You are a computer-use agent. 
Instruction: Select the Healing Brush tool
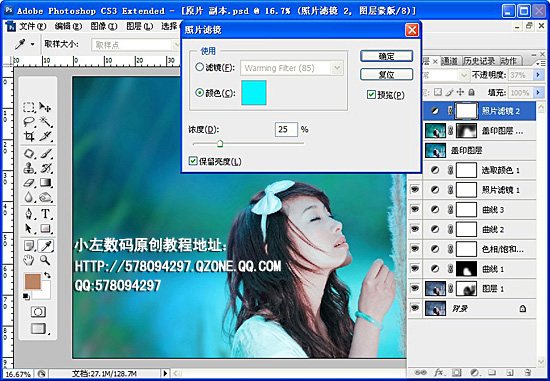tap(29, 153)
